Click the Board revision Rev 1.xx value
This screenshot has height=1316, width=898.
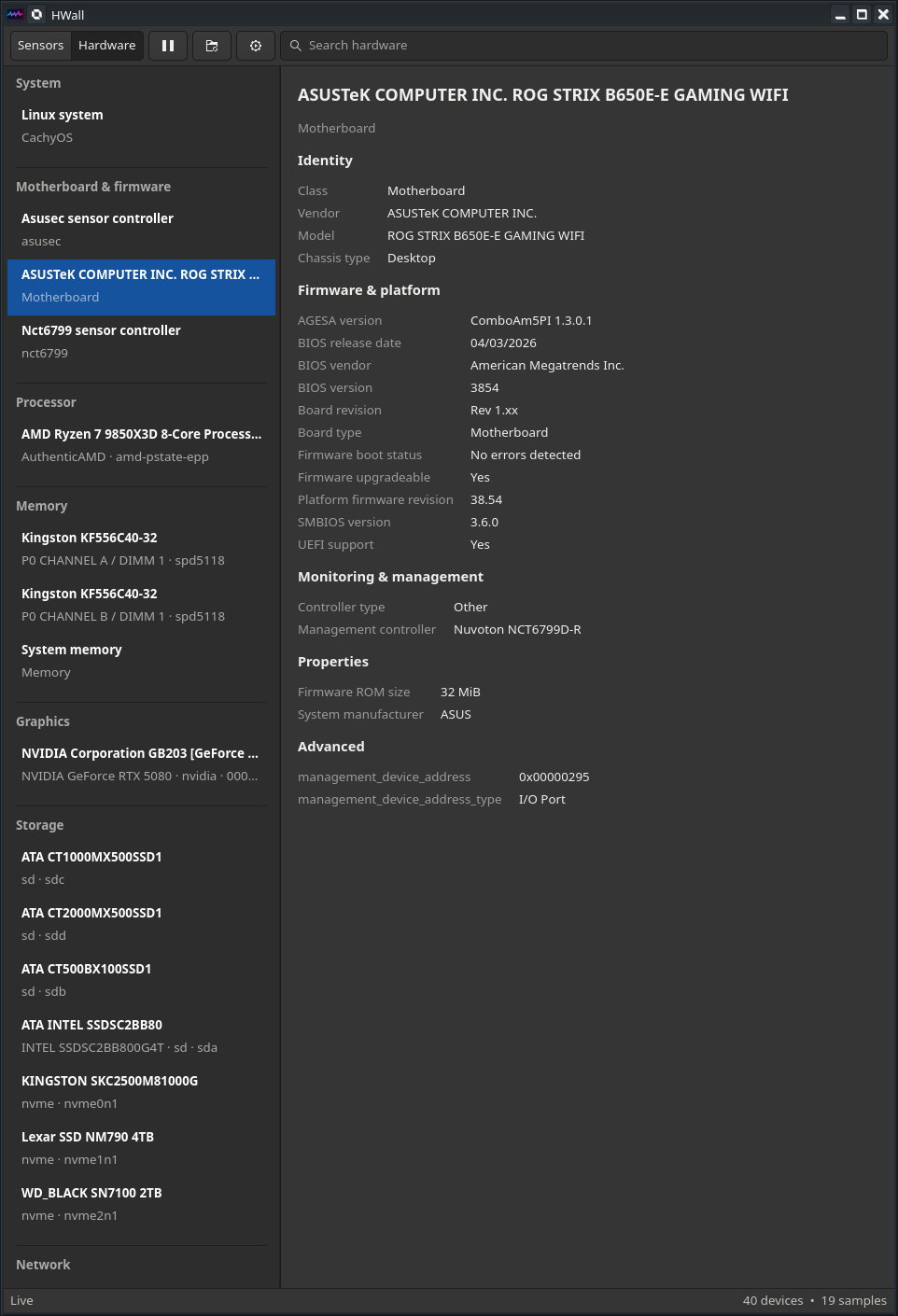(494, 410)
